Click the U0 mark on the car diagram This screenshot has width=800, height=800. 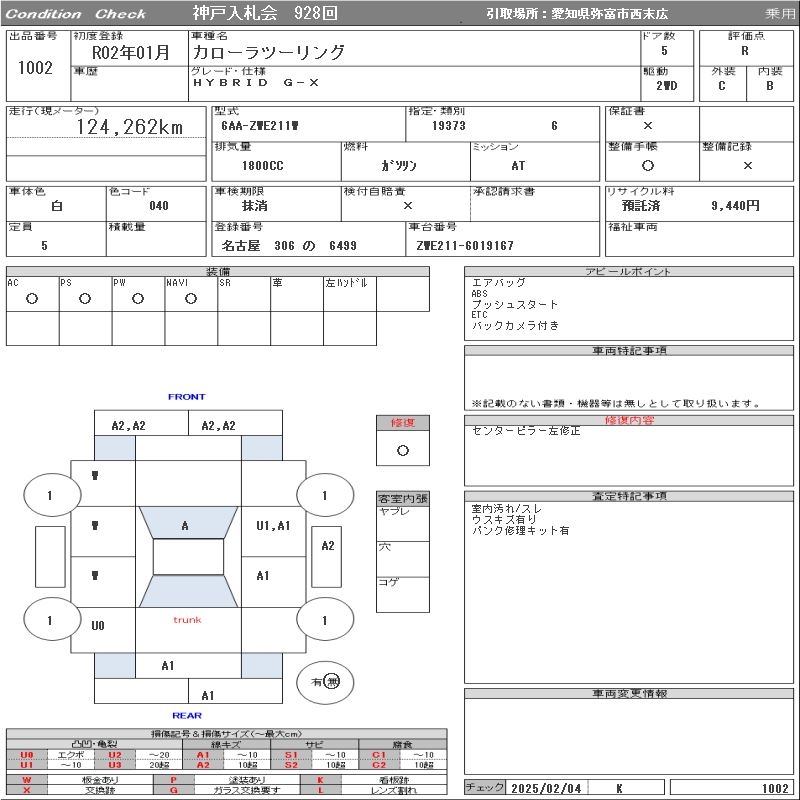(97, 626)
